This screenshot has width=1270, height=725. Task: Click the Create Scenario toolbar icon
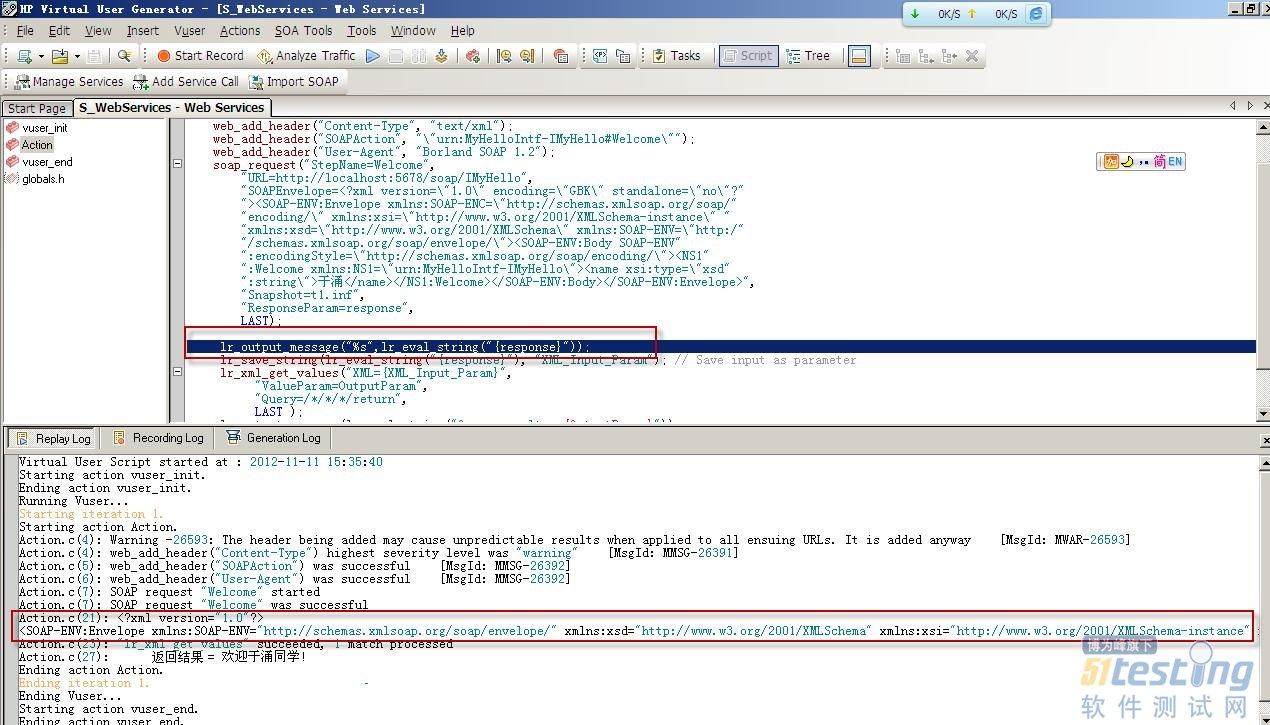click(x=560, y=56)
